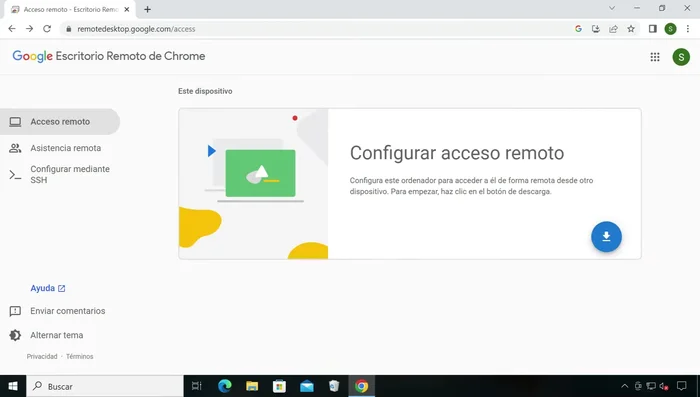Show hidden system tray icons

pos(625,386)
